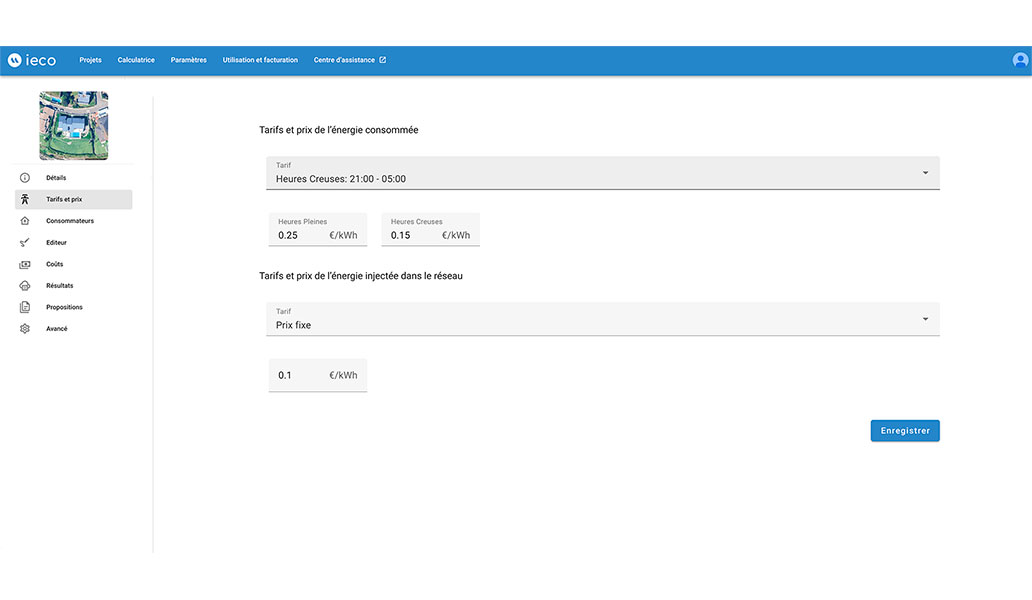Viewport: 1032px width, 600px height.
Task: Click the Coûts money icon
Action: pos(25,264)
